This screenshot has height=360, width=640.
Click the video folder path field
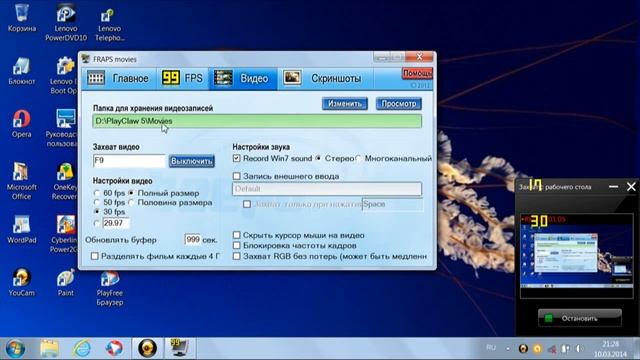tap(257, 121)
